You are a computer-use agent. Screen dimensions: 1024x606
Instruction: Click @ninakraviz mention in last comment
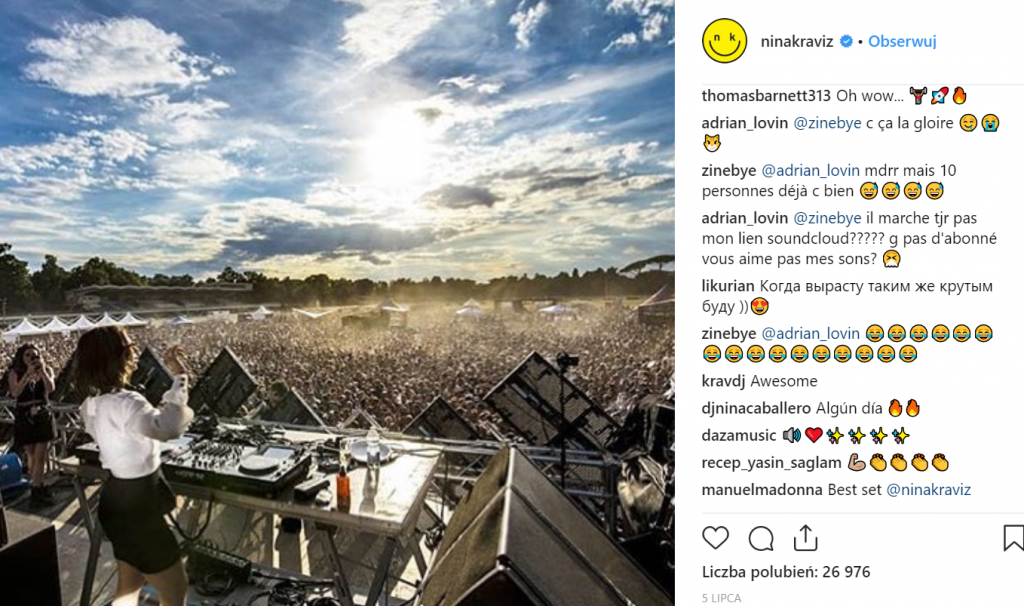pos(928,490)
